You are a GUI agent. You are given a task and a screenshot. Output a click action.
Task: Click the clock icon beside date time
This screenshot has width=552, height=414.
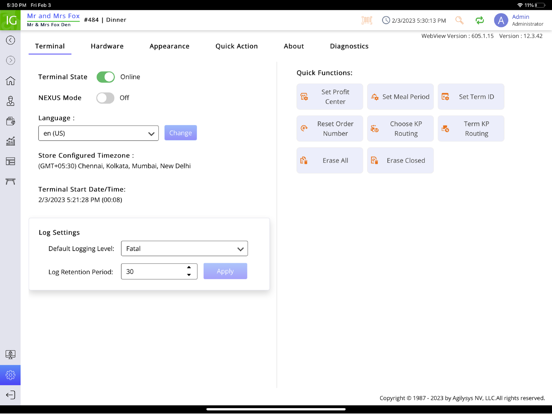click(386, 20)
